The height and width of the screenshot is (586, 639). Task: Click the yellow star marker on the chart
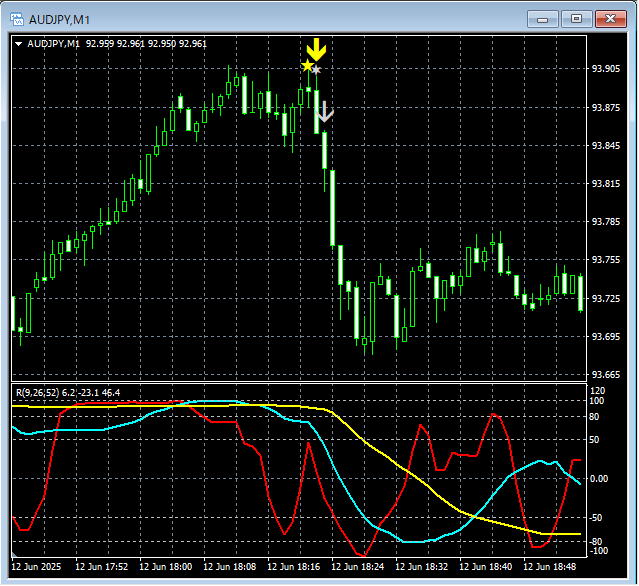coord(307,66)
